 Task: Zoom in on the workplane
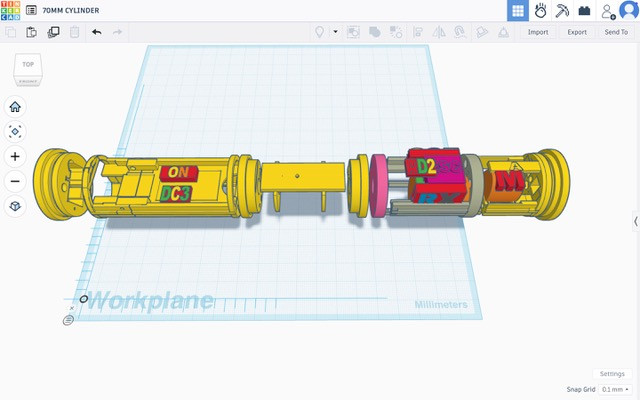(x=15, y=156)
